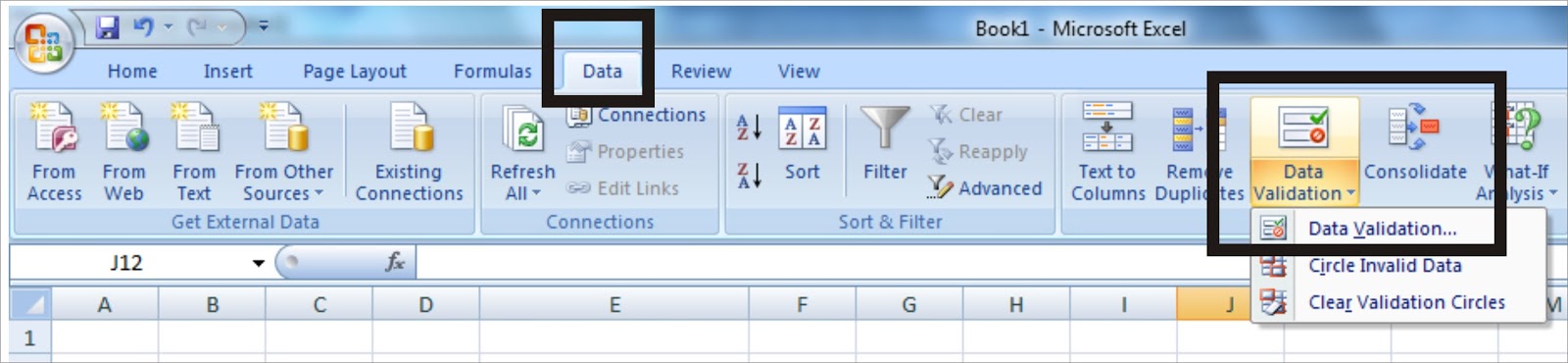Select row 1 header
1568x363 pixels.
pos(30,338)
